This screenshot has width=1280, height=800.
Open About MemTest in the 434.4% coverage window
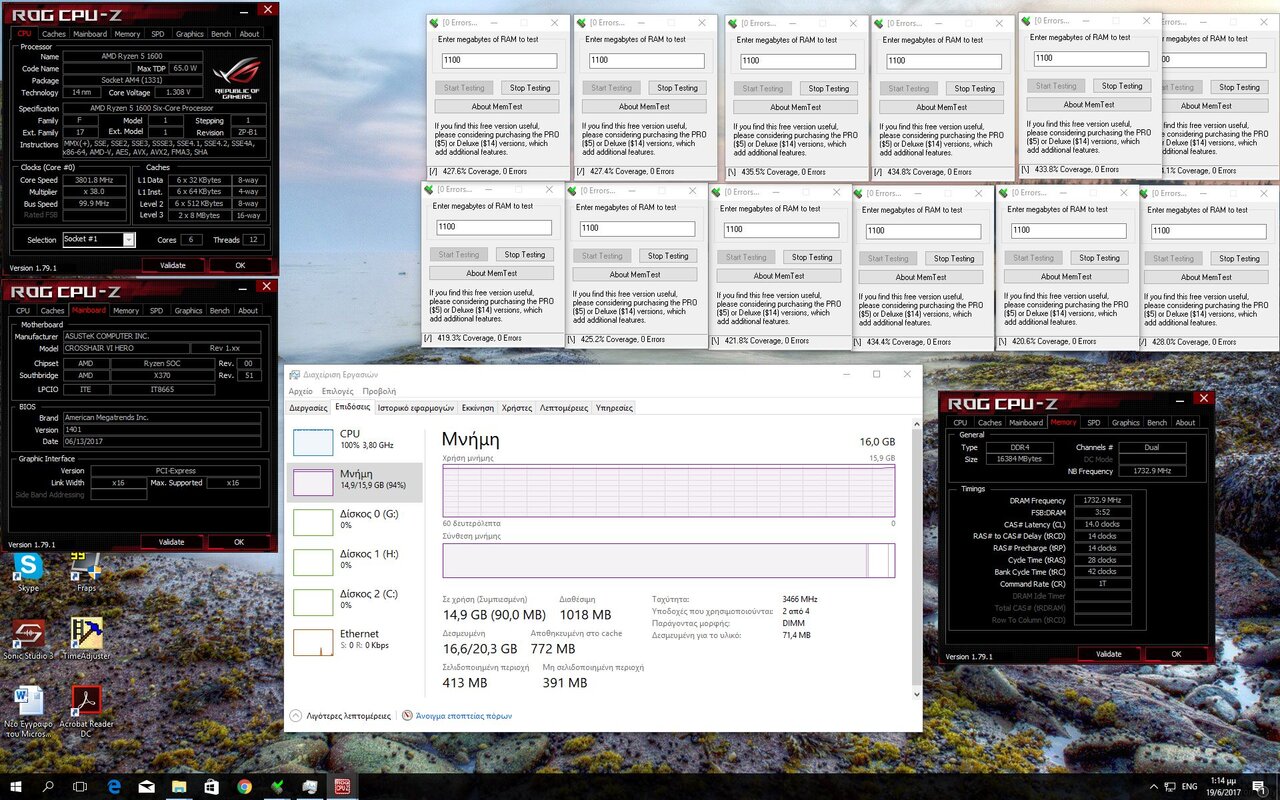pyautogui.click(x=921, y=277)
